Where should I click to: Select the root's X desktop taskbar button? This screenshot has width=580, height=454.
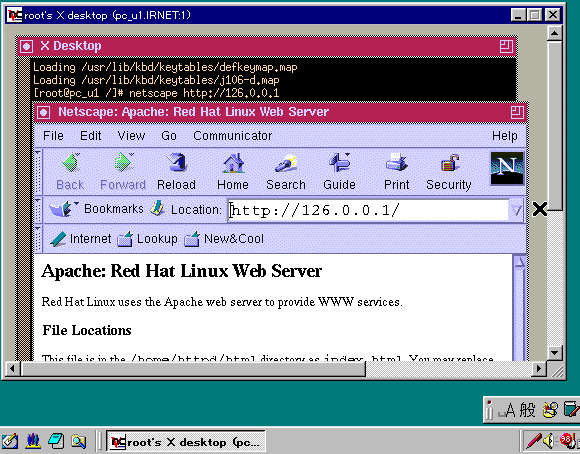tap(186, 441)
